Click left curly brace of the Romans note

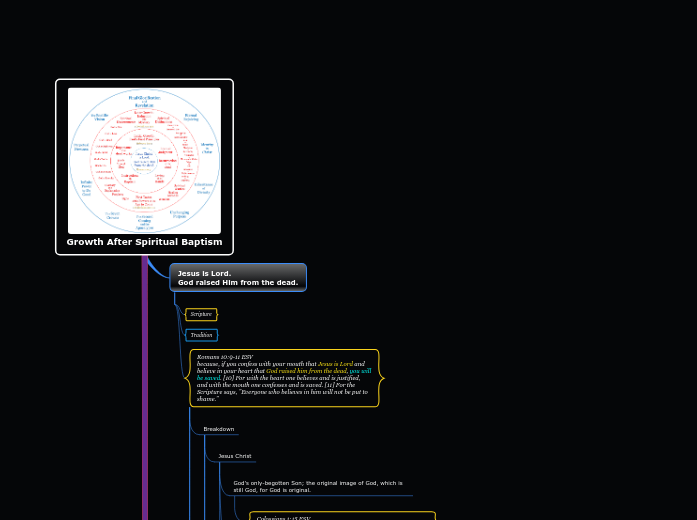click(x=188, y=378)
